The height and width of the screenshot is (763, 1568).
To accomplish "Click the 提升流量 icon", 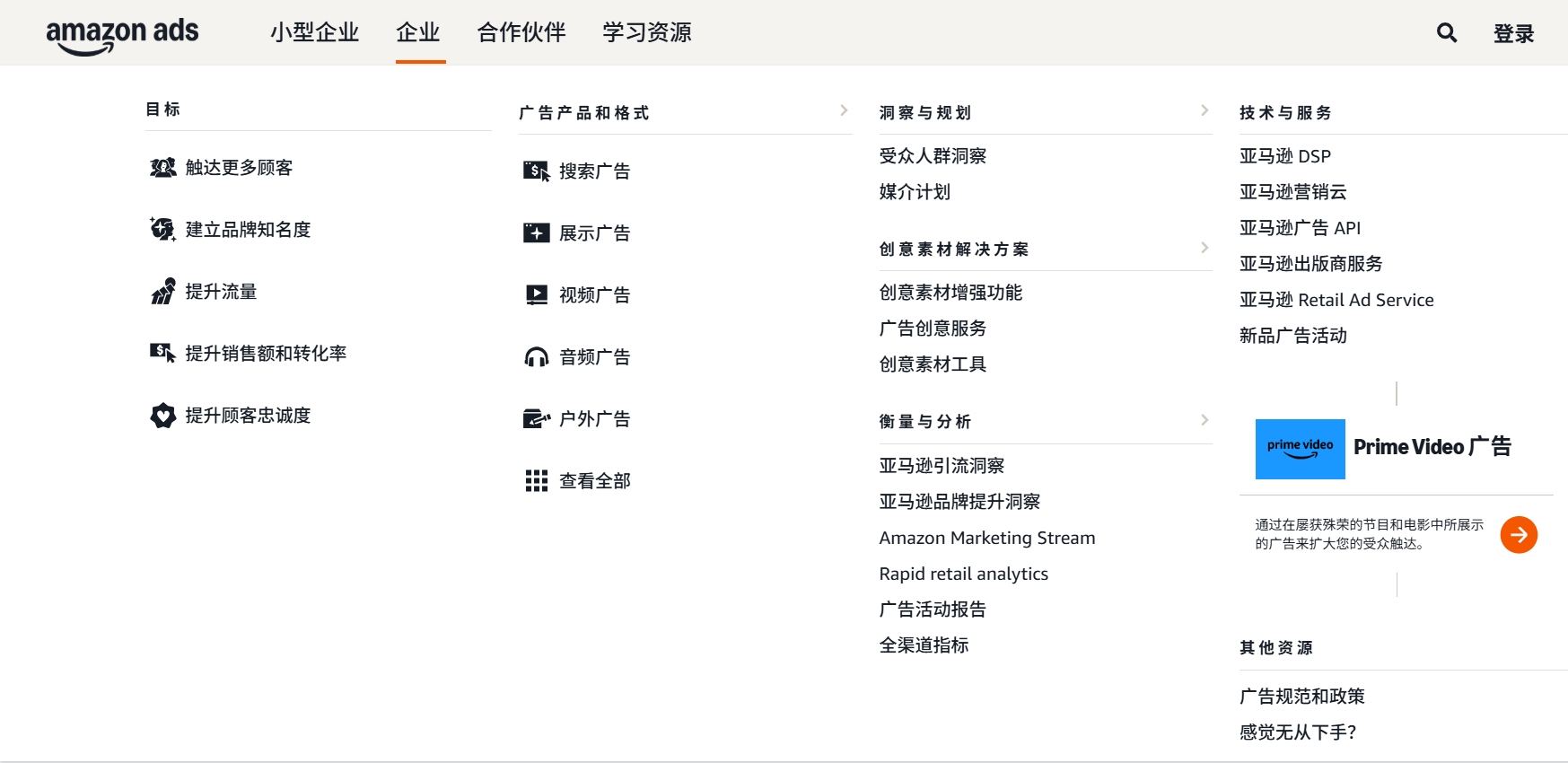I will coord(162,292).
